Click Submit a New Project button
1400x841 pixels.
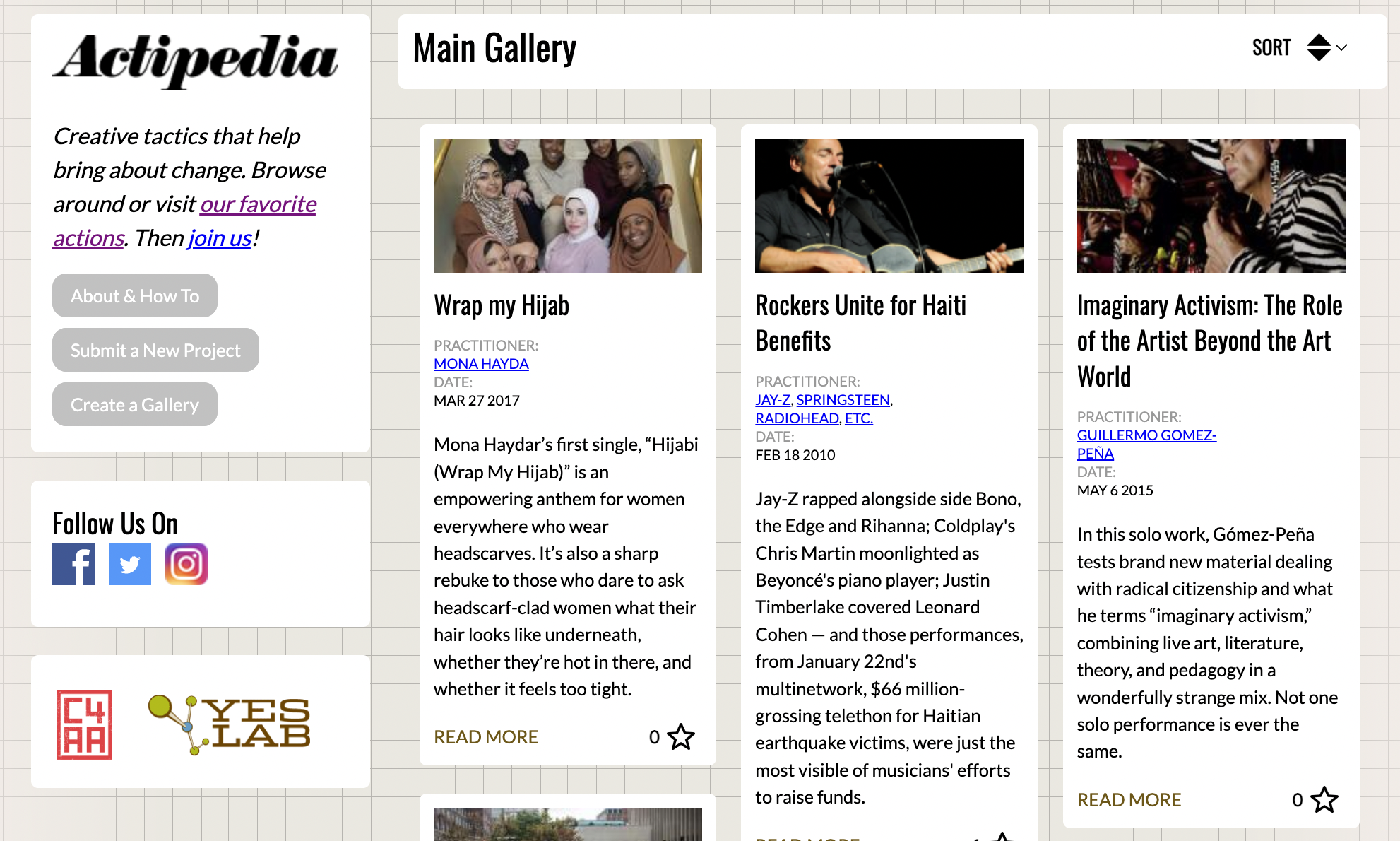point(155,350)
